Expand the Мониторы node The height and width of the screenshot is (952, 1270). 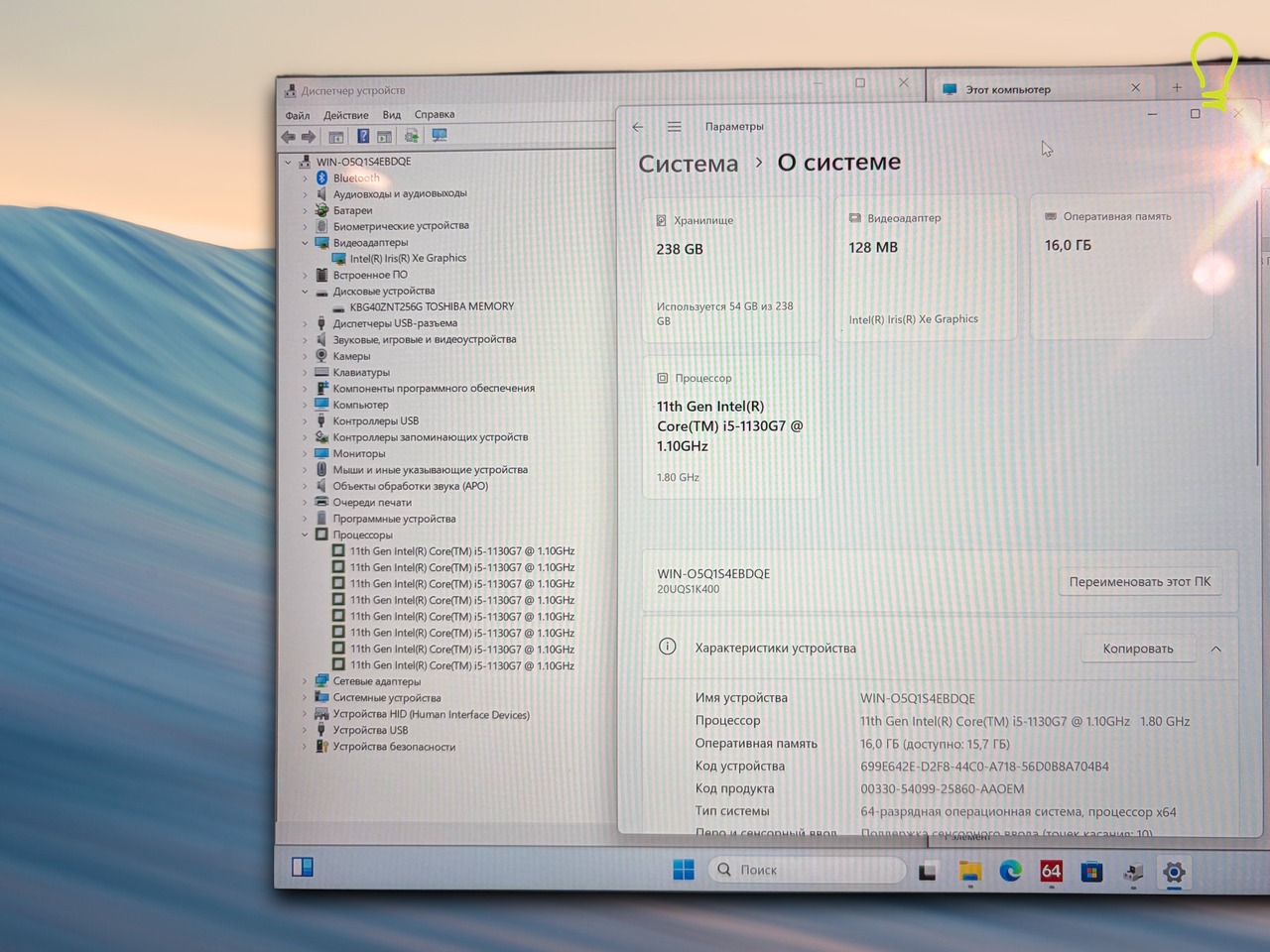coord(306,454)
